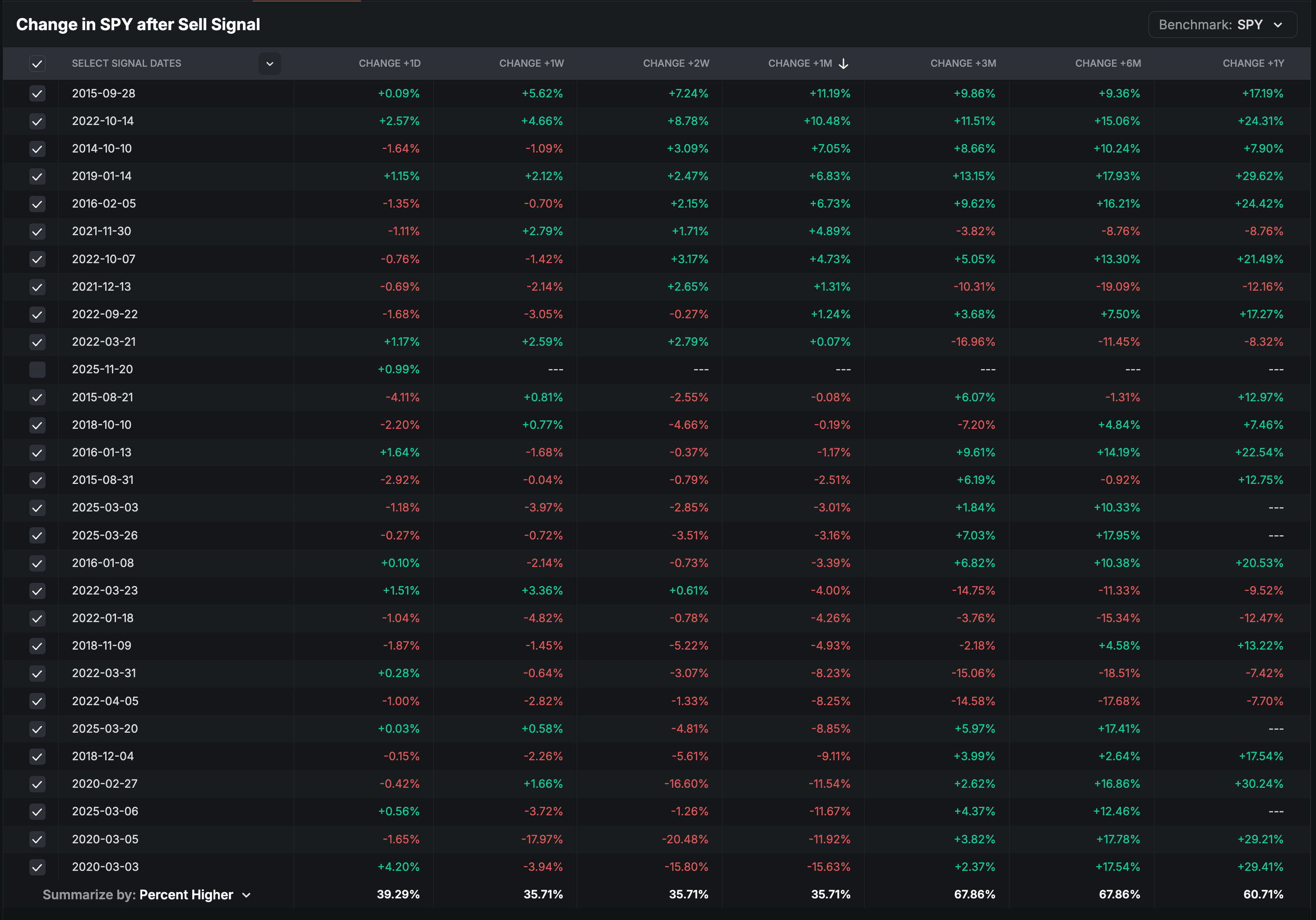The image size is (1316, 920).
Task: Uncheck the 2015-09-28 row checkbox
Action: [x=37, y=94]
